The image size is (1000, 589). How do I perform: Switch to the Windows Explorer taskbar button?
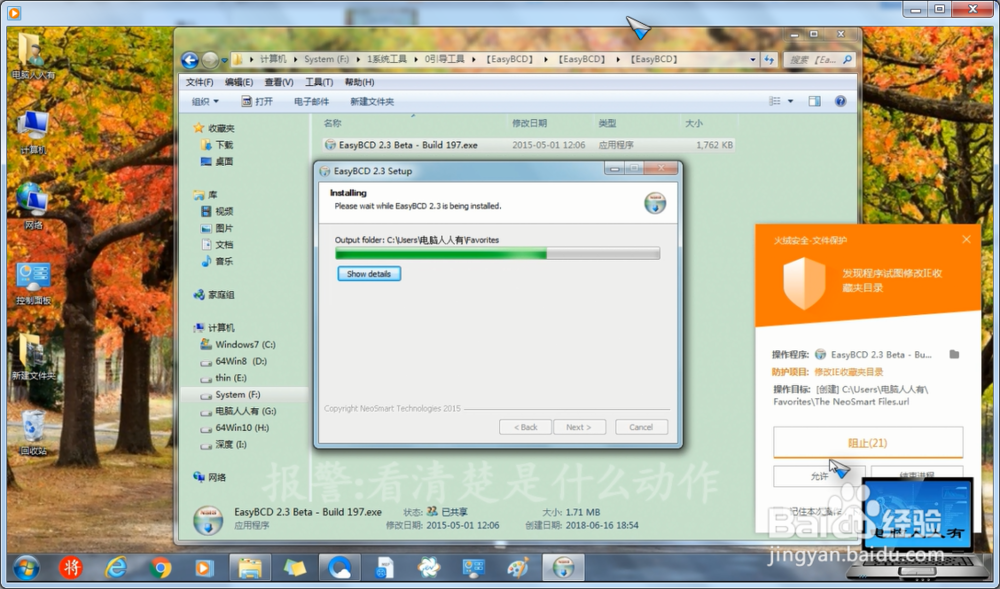[249, 567]
